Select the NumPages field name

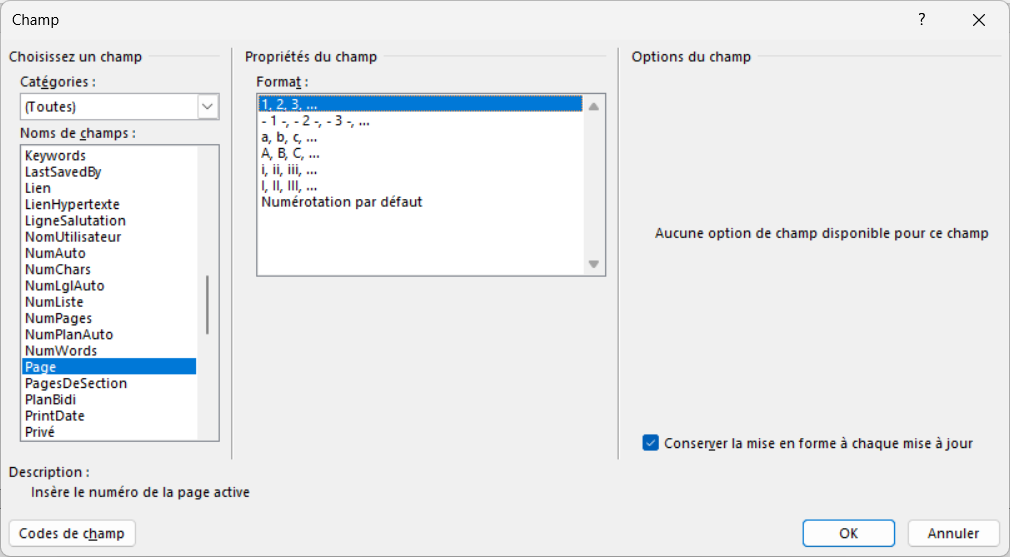[58, 318]
